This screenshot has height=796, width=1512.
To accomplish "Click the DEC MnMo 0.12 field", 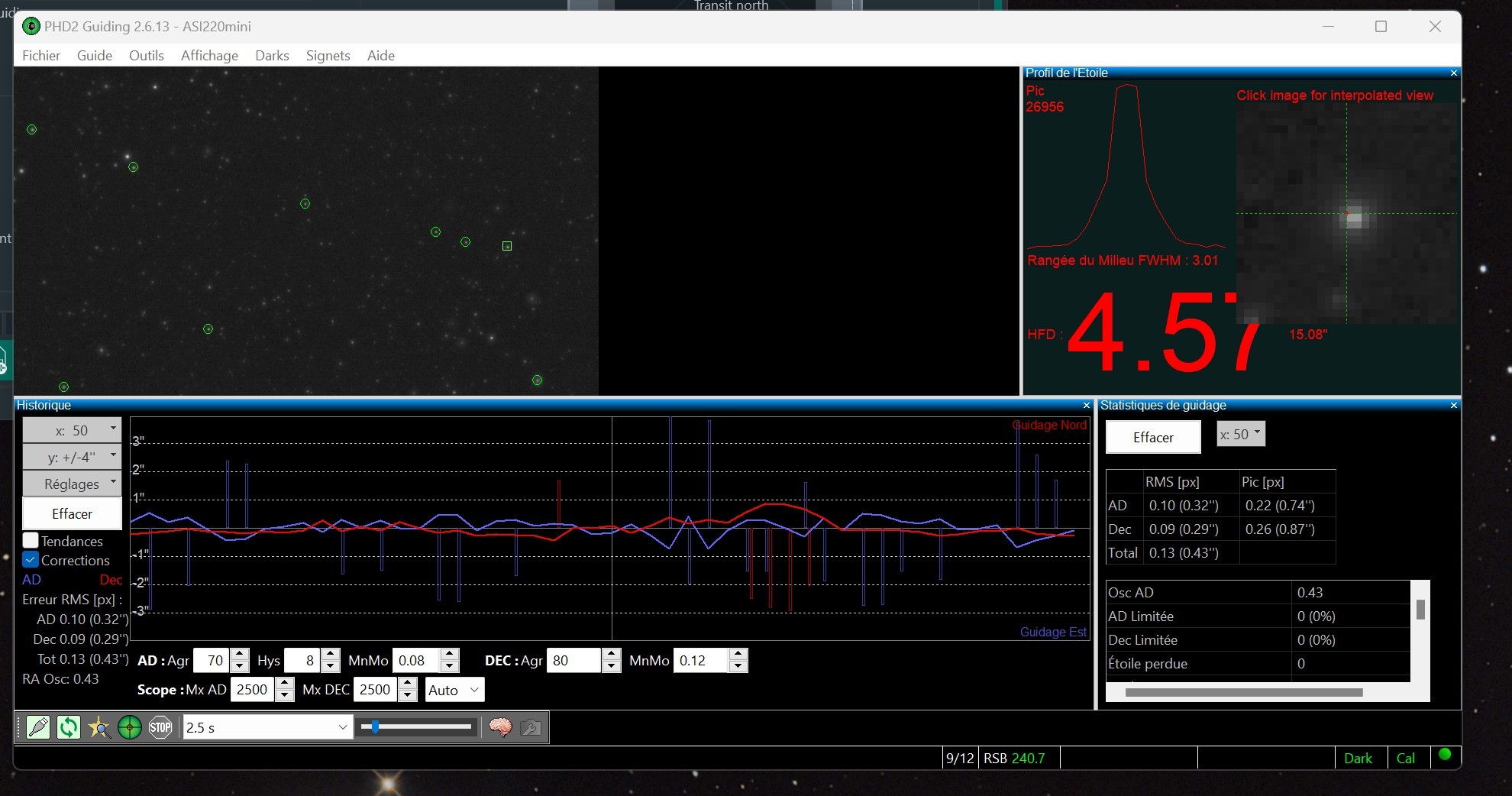I will 701,660.
